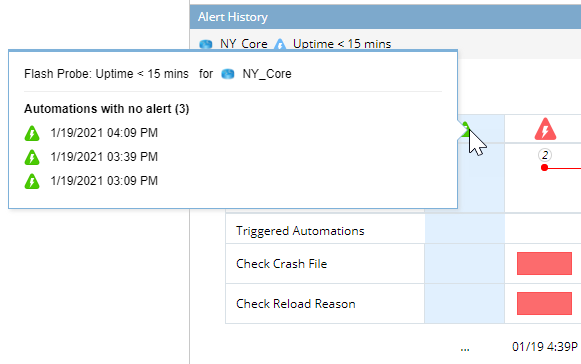Image resolution: width=581 pixels, height=364 pixels.
Task: Click NY_Core device icon in Alert History header
Action: pyautogui.click(x=206, y=44)
